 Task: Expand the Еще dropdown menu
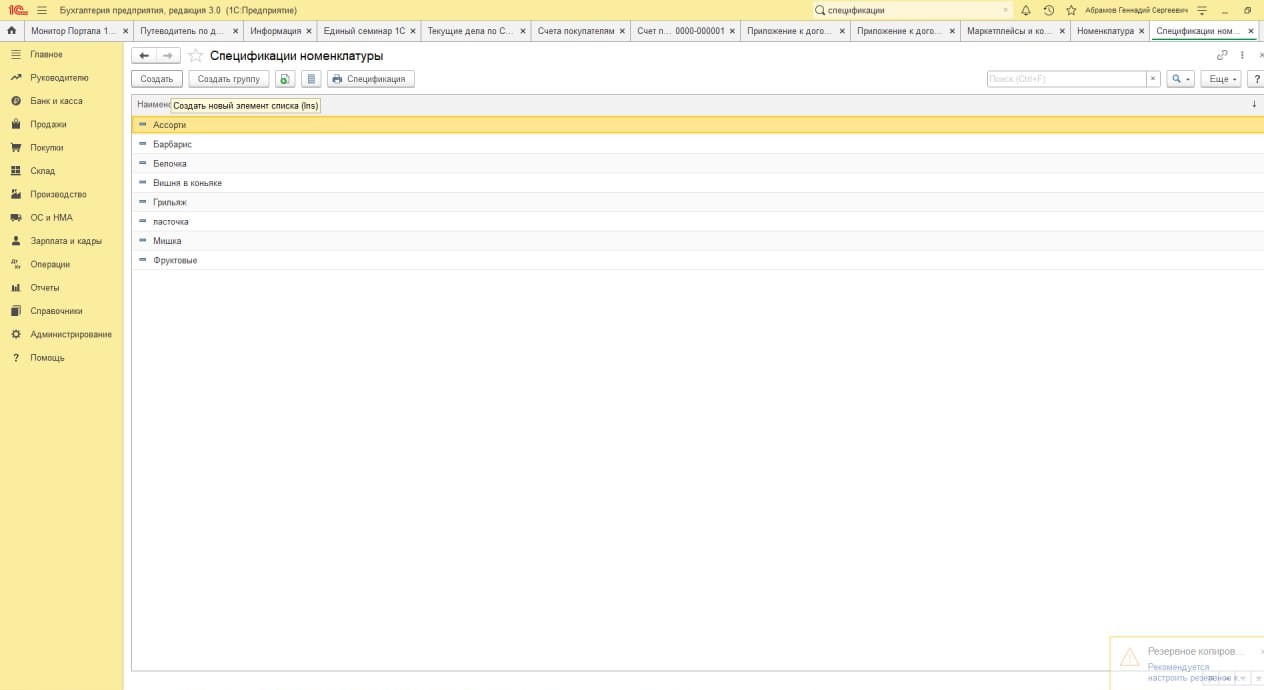(x=1220, y=79)
